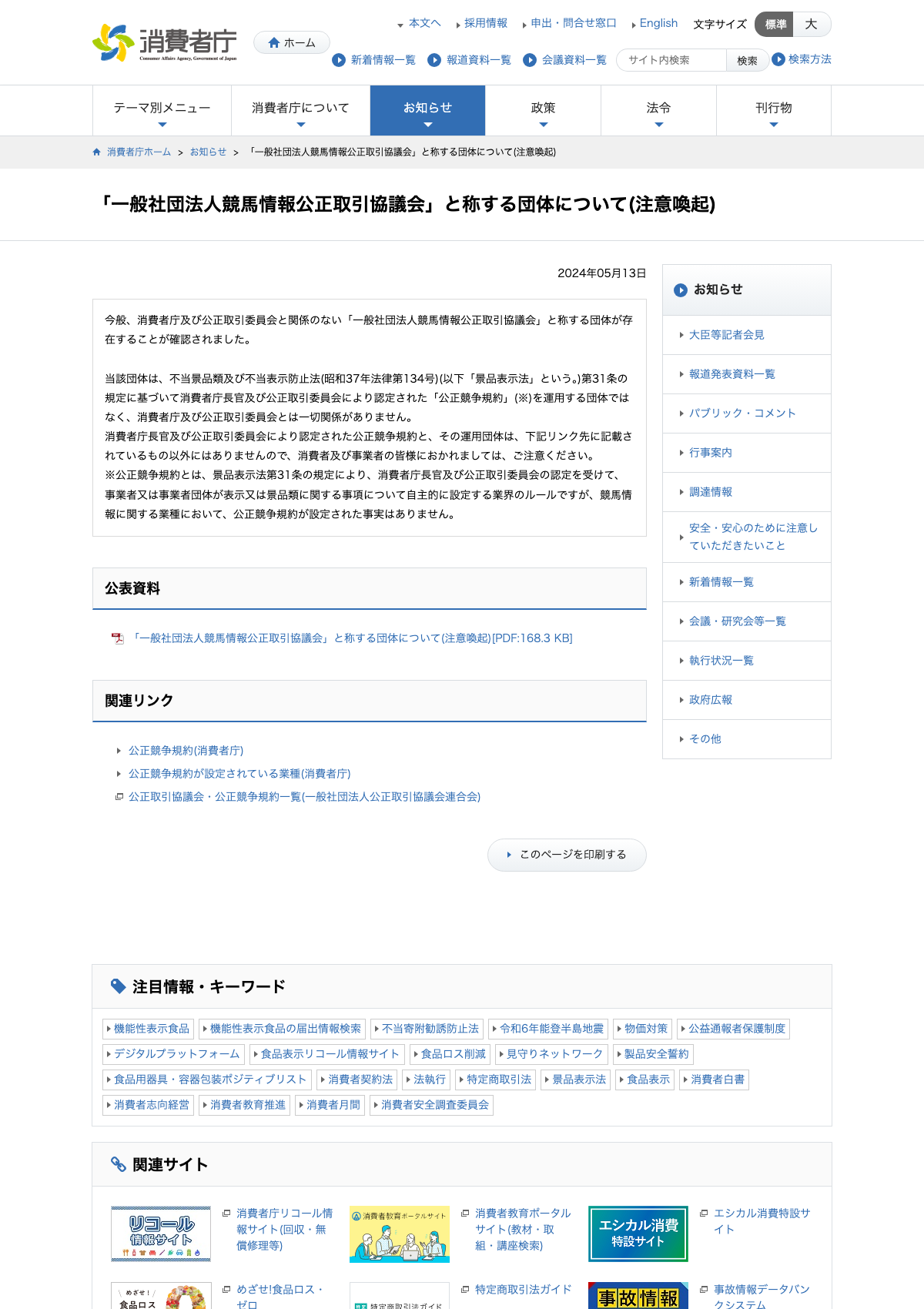Open 安全・安心のために注意していただきたいこと sidebar link

click(x=747, y=537)
